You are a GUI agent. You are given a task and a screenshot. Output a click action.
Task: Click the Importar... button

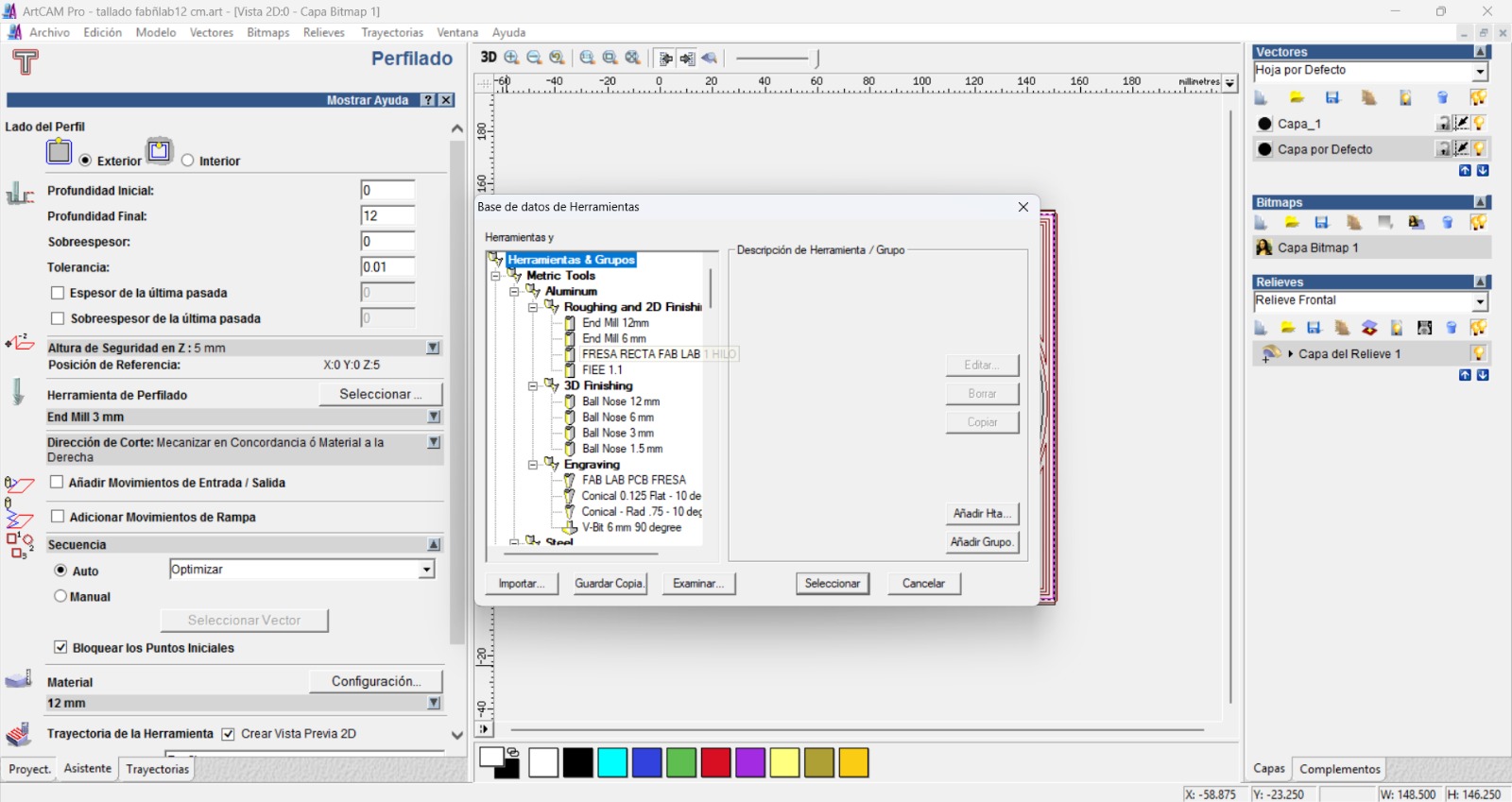tap(522, 584)
